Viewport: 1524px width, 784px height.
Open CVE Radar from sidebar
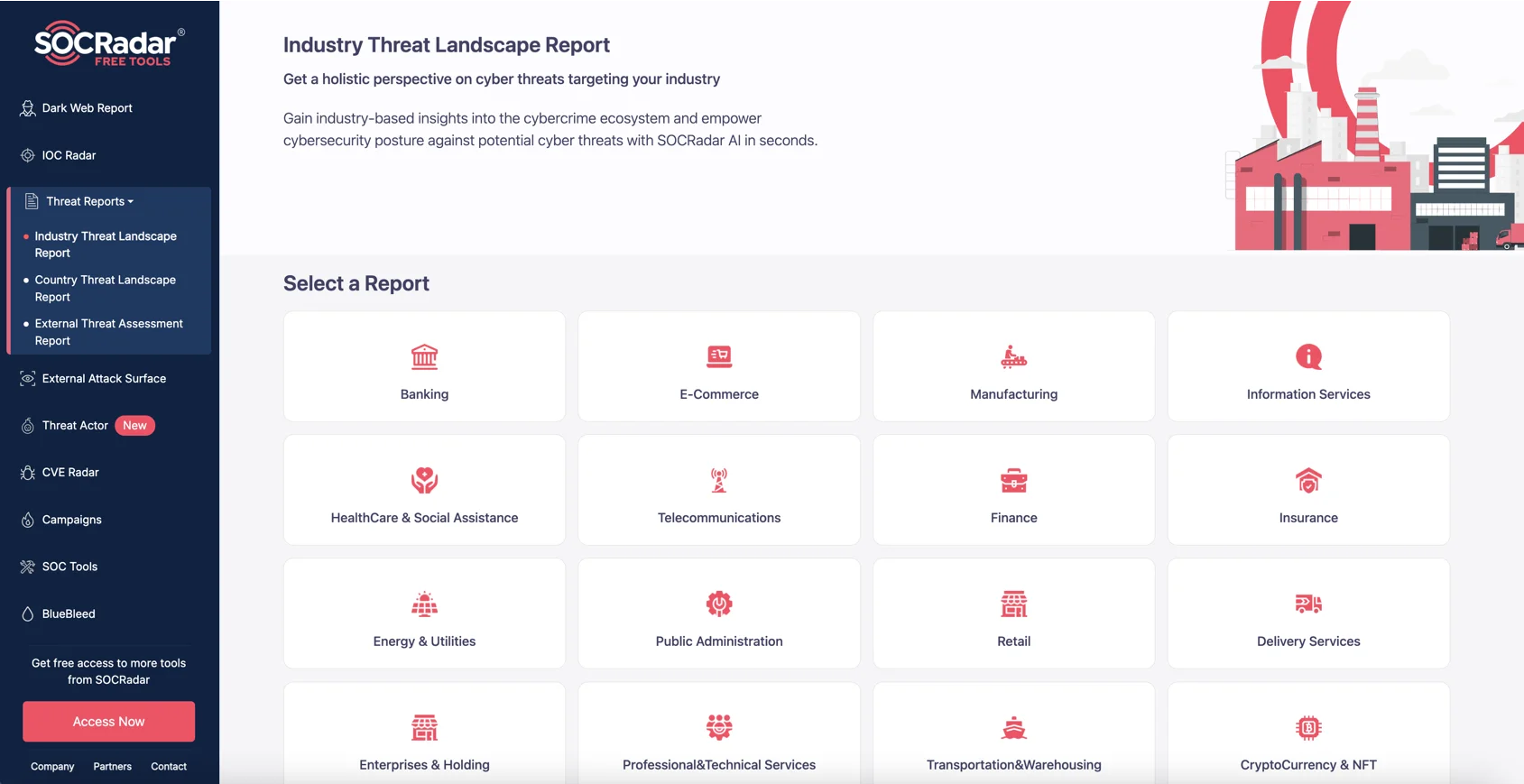point(70,473)
